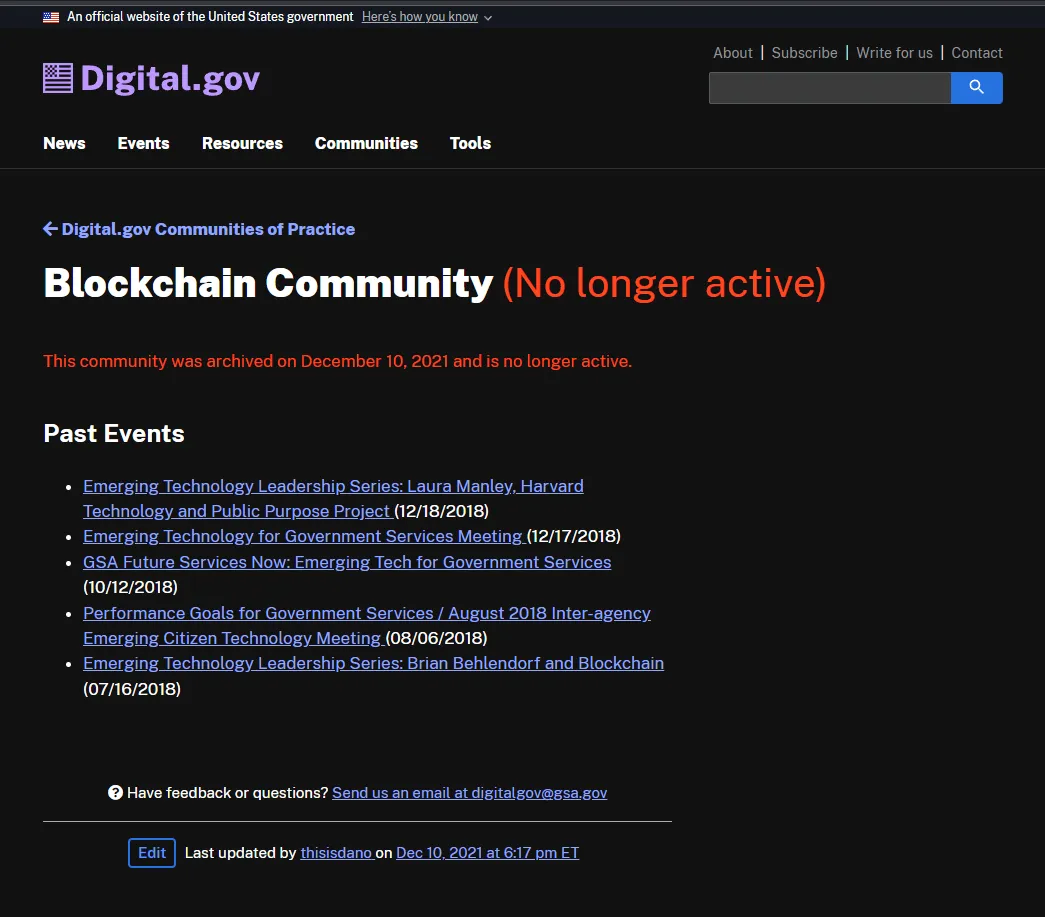Viewport: 1045px width, 917px height.
Task: Open Performance Goals for Government Services event
Action: (x=367, y=625)
